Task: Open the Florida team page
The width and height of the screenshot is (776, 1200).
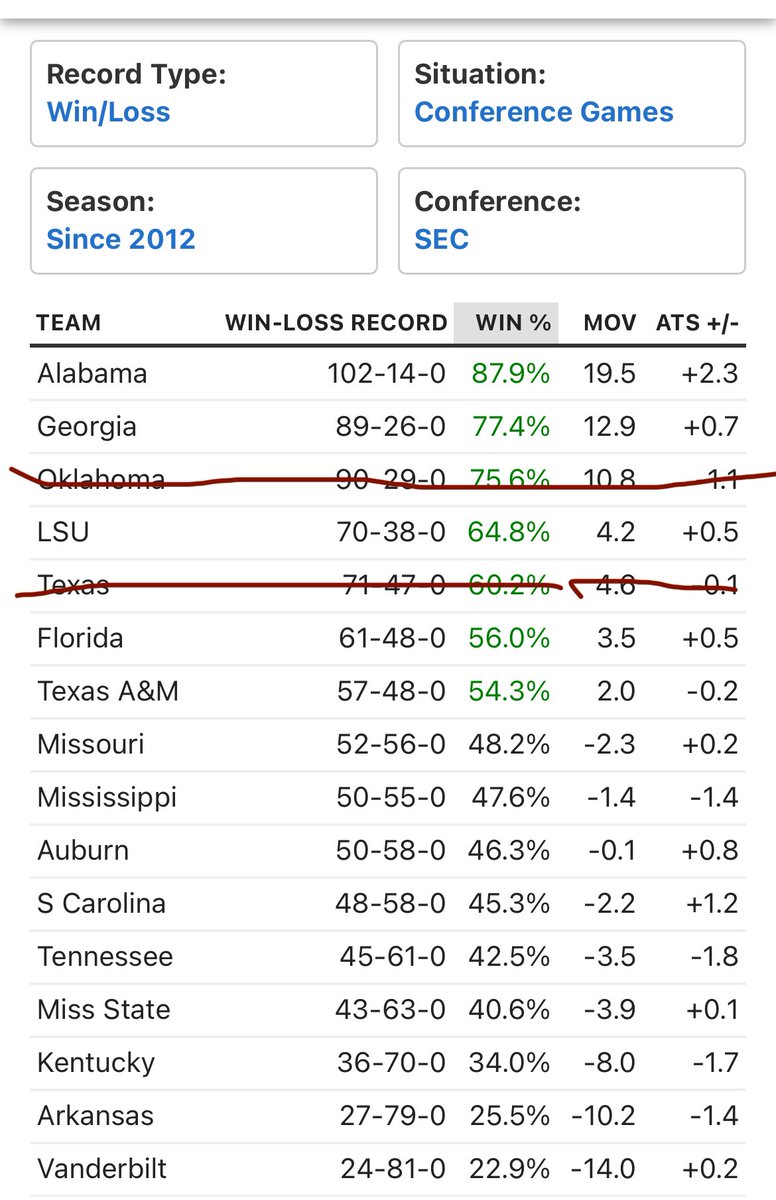Action: [80, 638]
